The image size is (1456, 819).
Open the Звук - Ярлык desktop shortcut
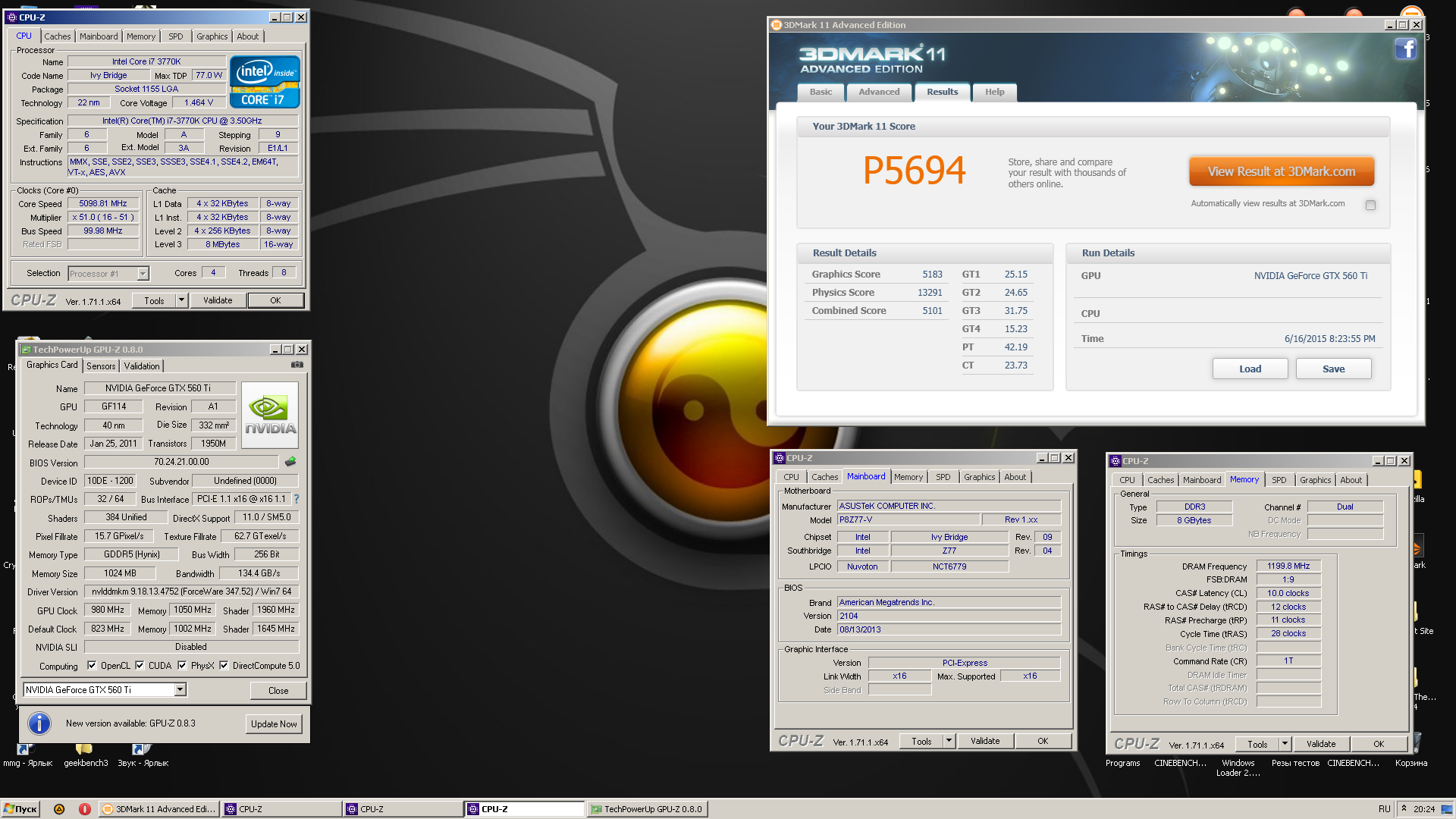(x=143, y=755)
